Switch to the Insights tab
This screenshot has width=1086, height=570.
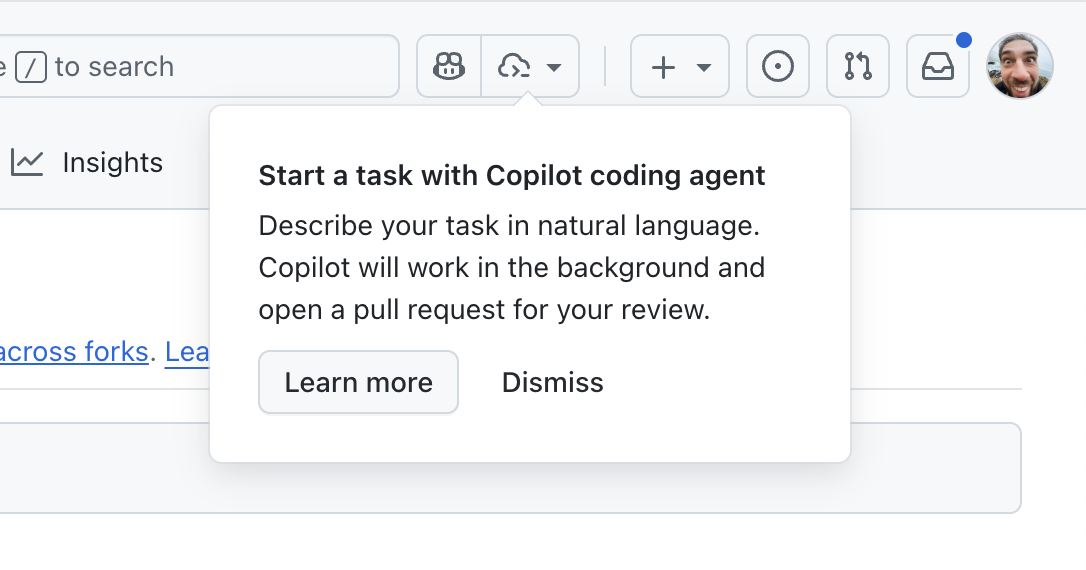coord(112,162)
